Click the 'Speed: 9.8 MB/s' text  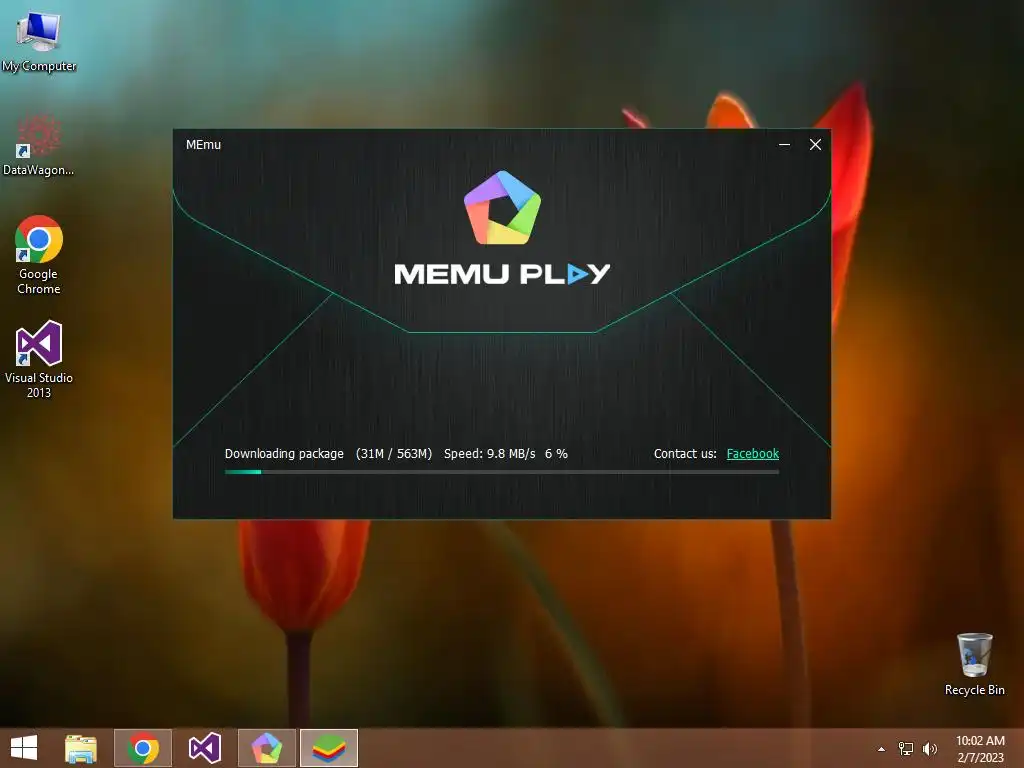(x=490, y=453)
